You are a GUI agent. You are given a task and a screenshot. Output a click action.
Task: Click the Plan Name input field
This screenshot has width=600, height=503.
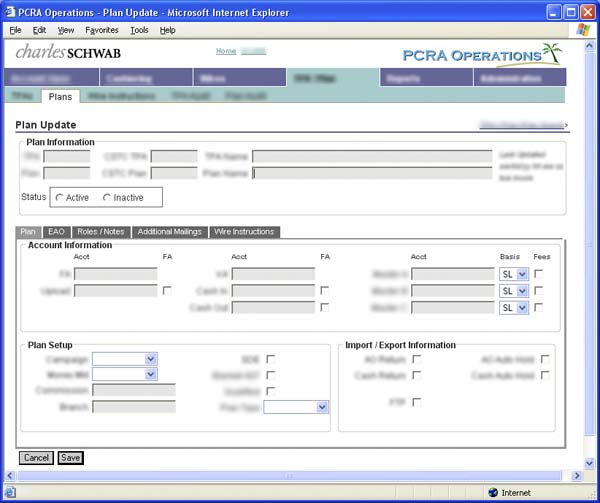pos(372,173)
